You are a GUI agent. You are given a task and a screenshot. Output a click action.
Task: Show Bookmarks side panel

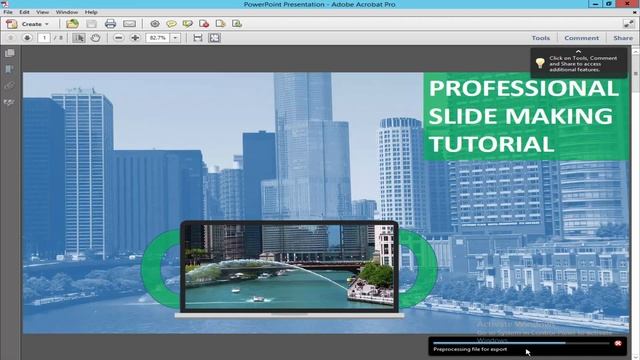pos(9,69)
